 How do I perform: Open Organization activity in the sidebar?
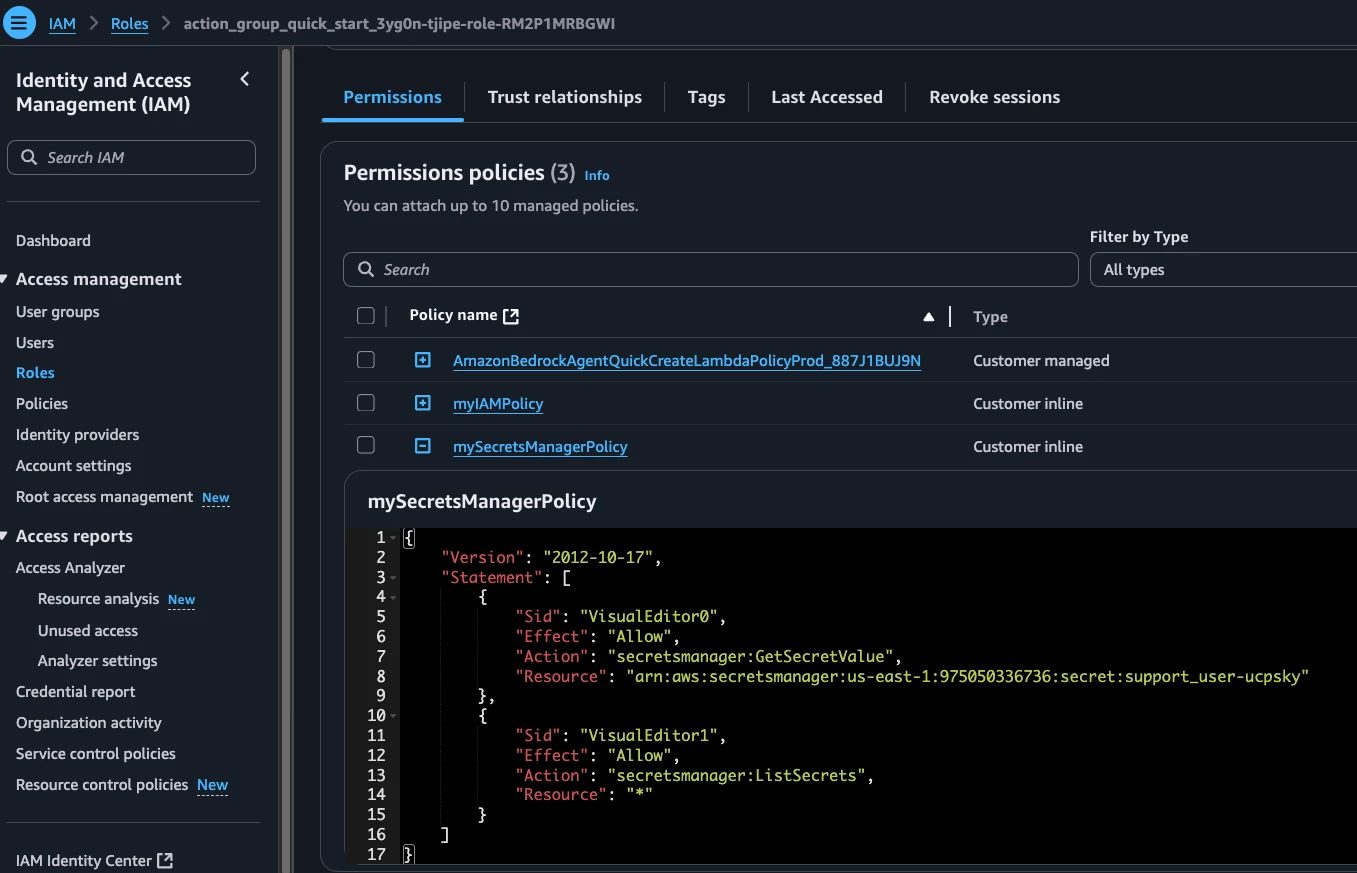(88, 722)
